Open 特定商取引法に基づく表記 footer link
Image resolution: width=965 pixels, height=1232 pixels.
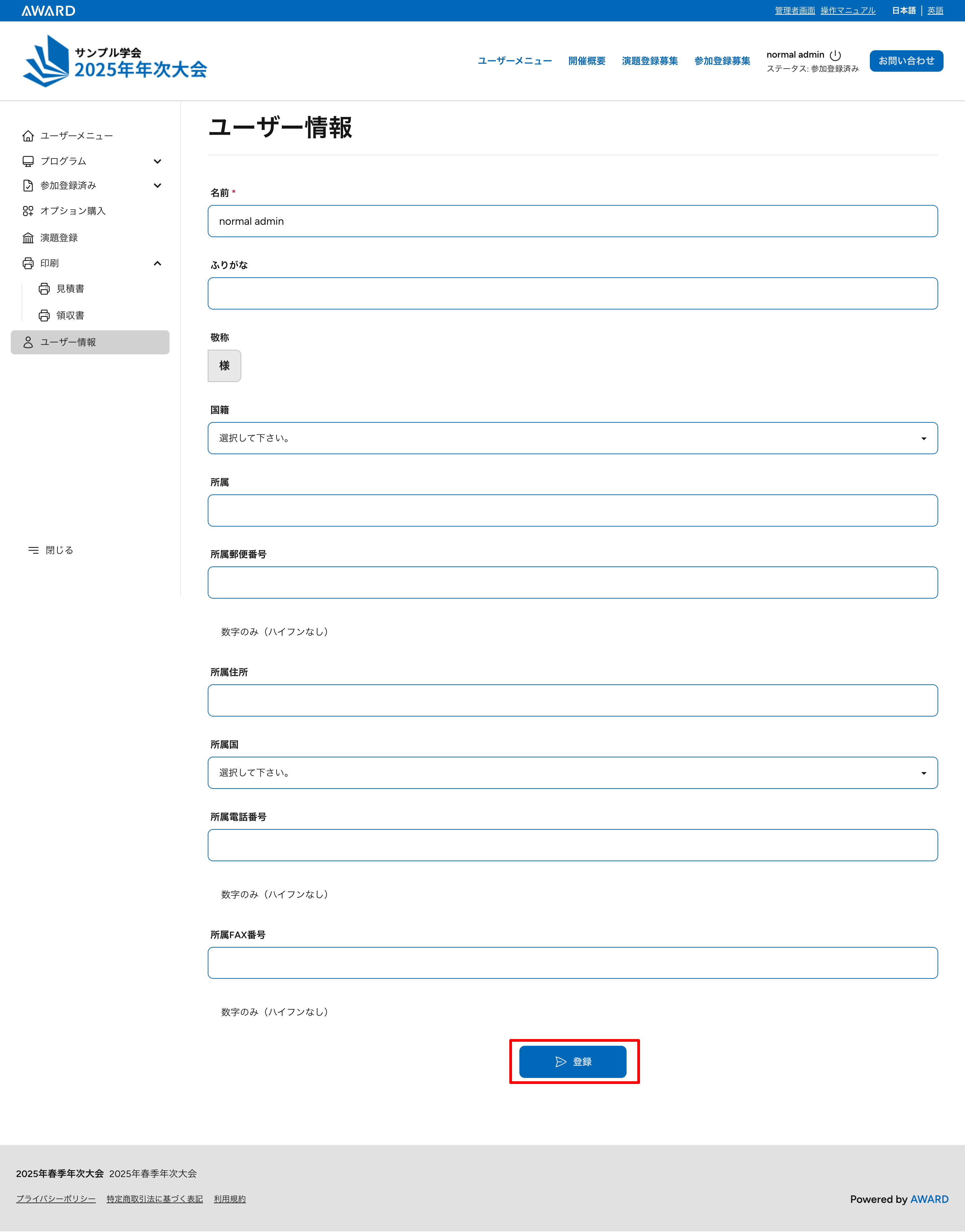(x=155, y=1199)
